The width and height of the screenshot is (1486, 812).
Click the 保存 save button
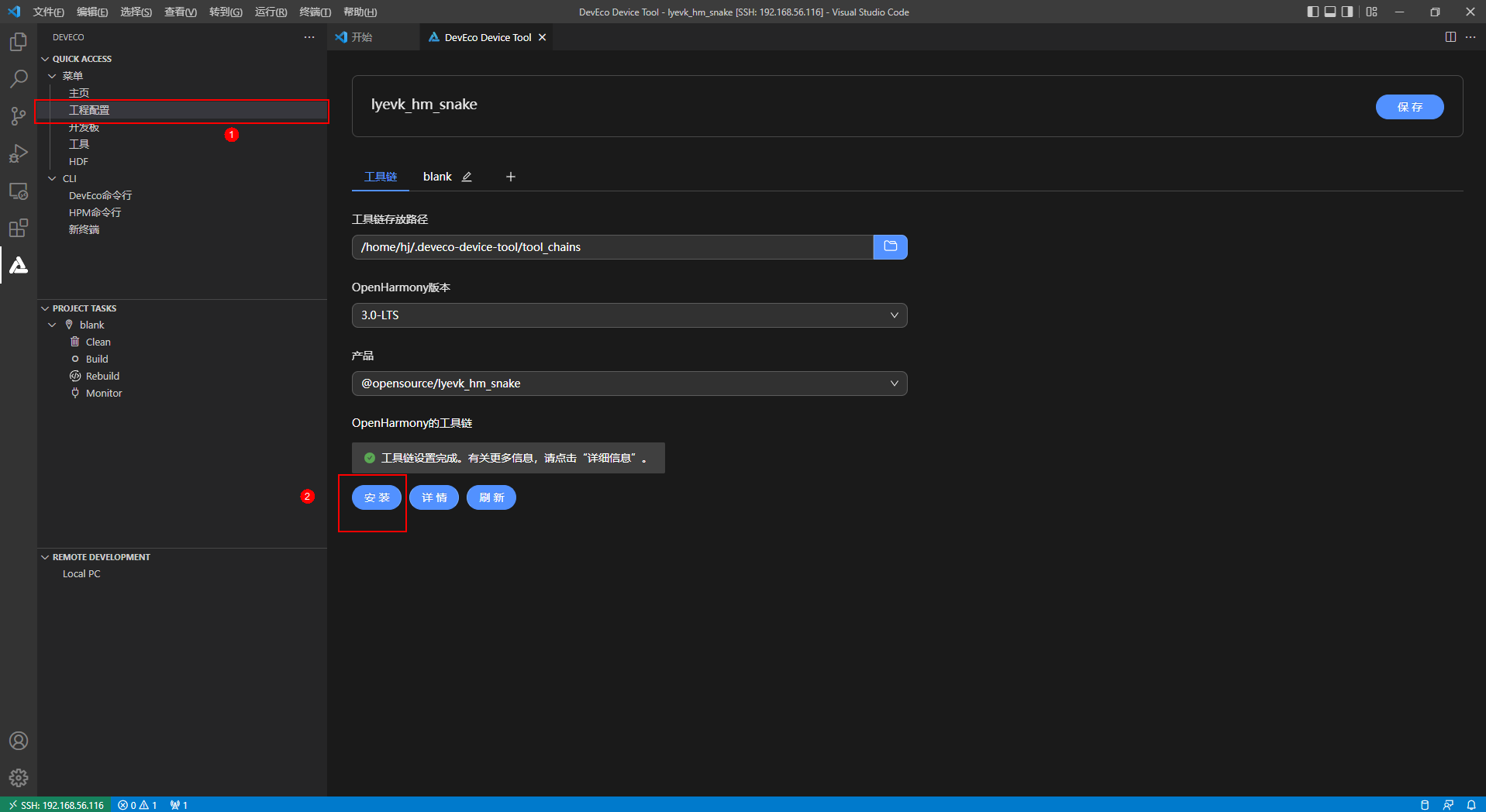[x=1409, y=107]
